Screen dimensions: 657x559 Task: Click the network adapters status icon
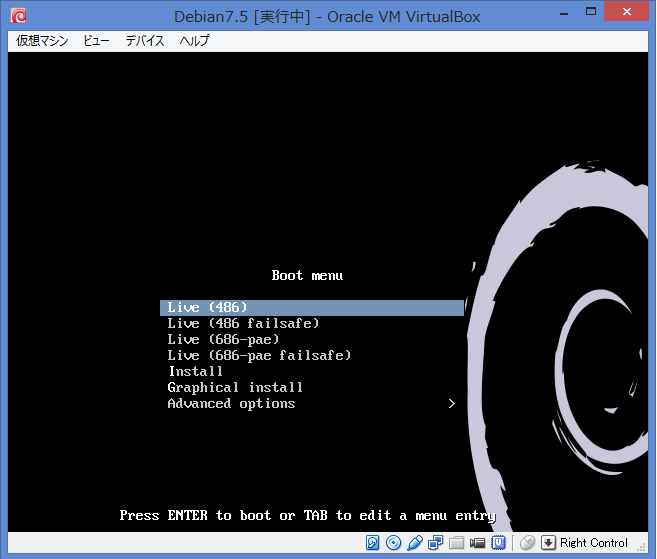(435, 543)
